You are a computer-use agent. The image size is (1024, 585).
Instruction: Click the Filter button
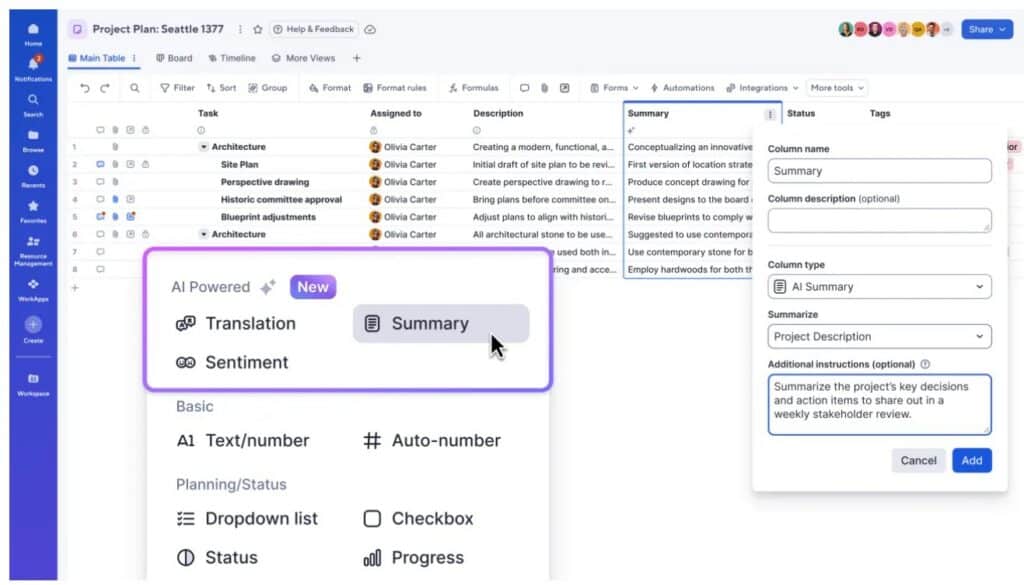point(178,87)
